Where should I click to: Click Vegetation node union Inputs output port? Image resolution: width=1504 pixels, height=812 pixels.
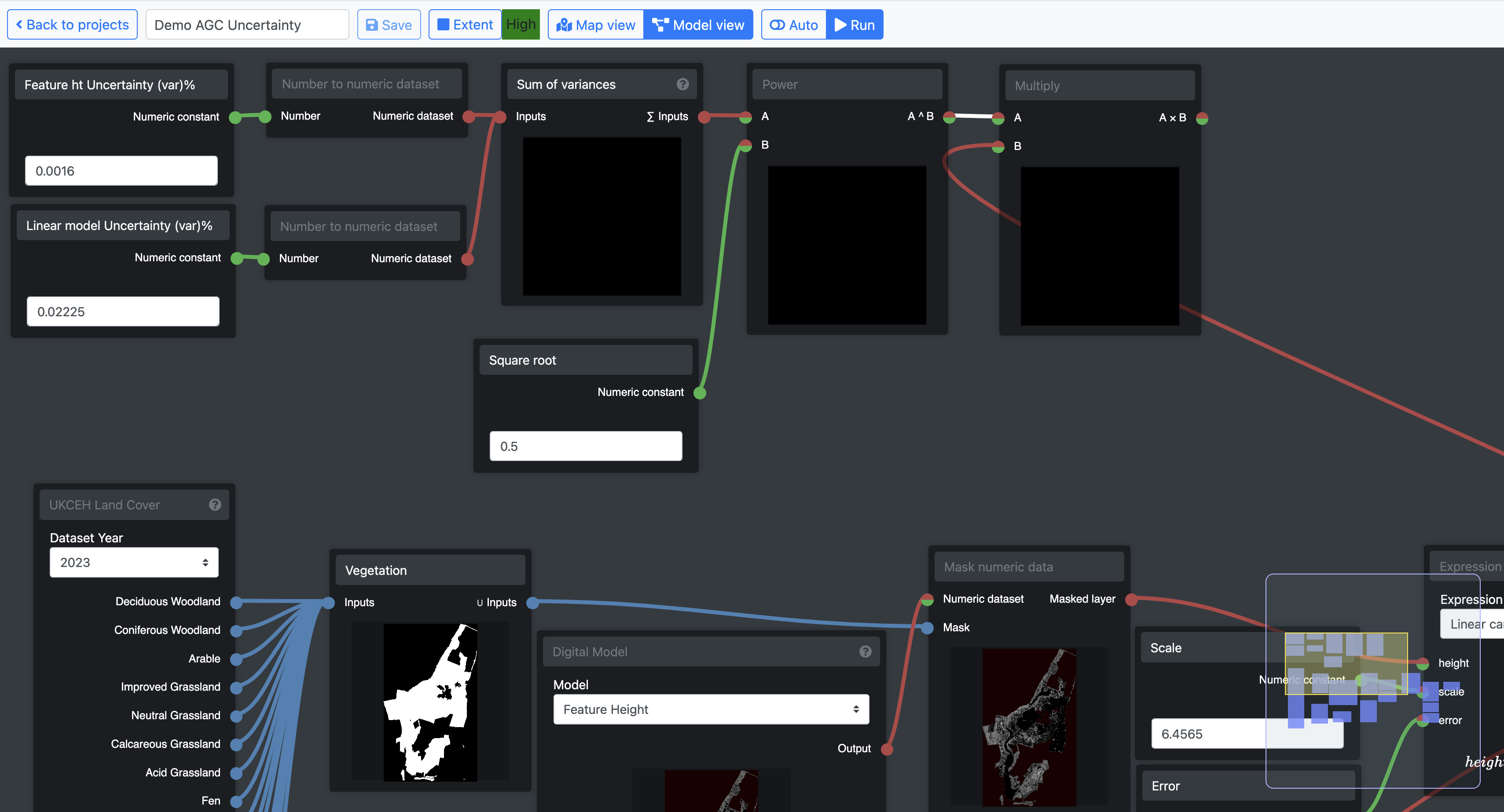532,603
